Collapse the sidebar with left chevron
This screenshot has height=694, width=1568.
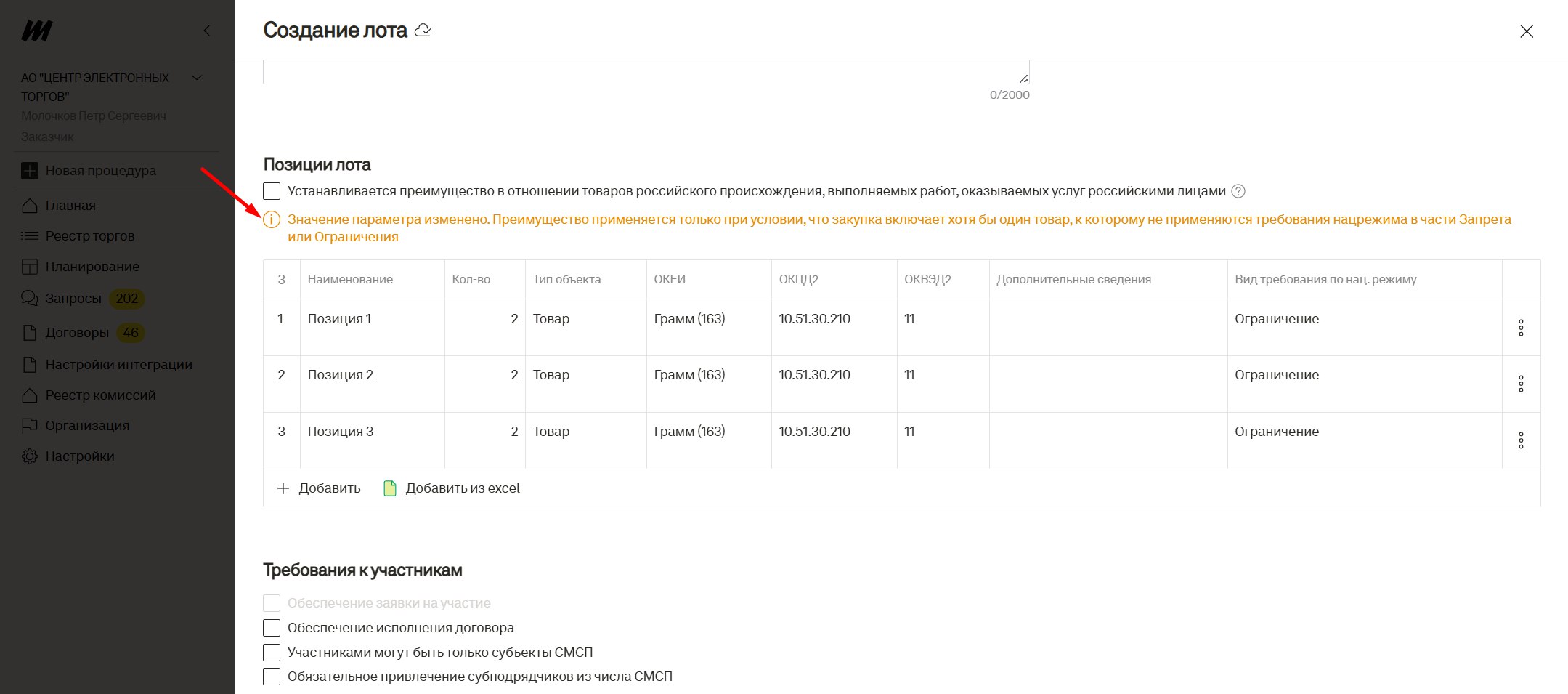pyautogui.click(x=207, y=31)
